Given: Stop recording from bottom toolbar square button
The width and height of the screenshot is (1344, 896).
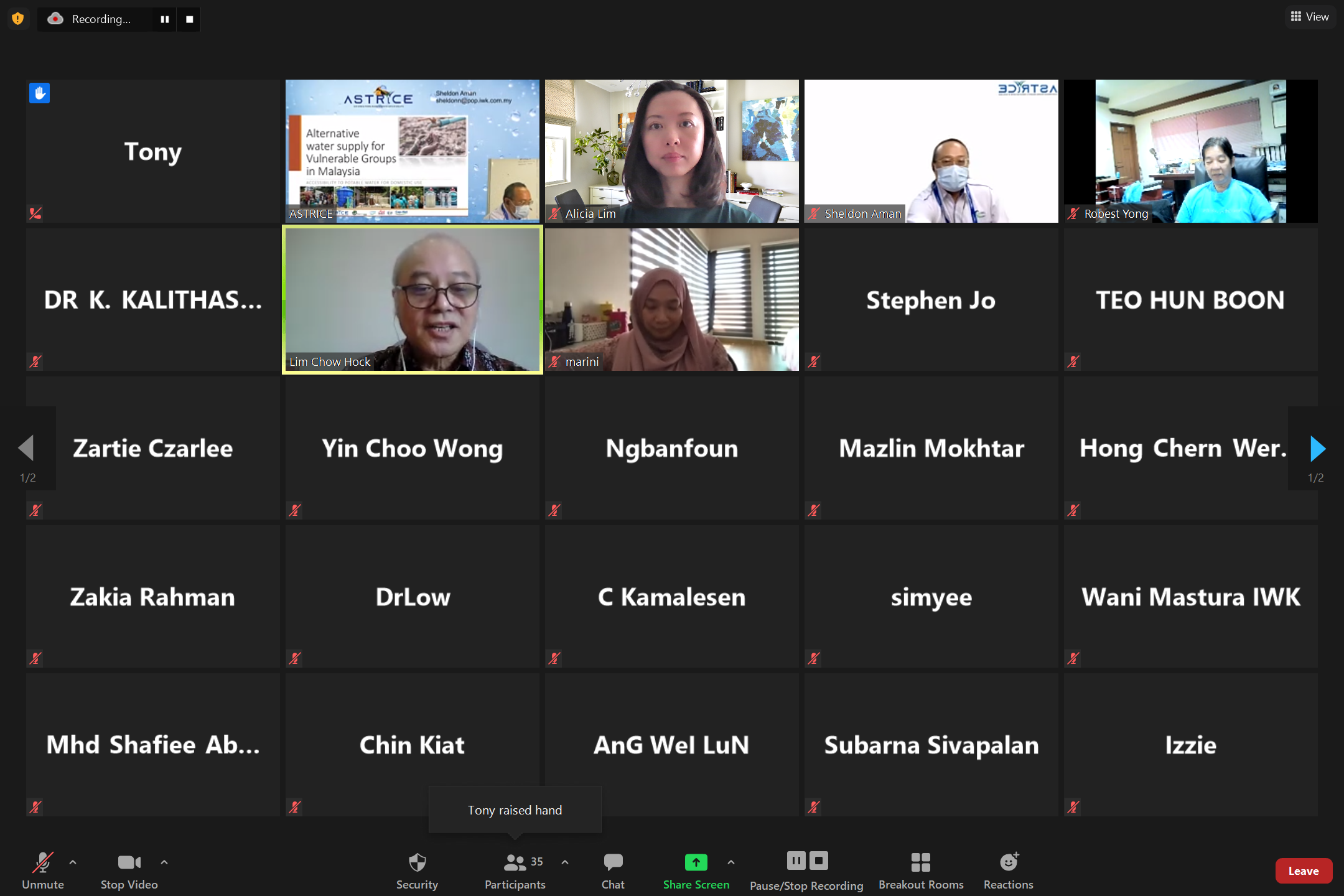Looking at the screenshot, I should [819, 861].
